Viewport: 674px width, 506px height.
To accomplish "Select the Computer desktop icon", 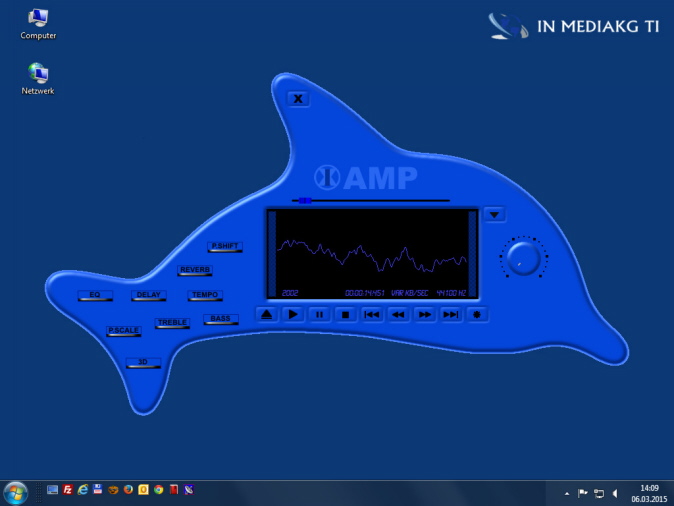I will pos(38,25).
